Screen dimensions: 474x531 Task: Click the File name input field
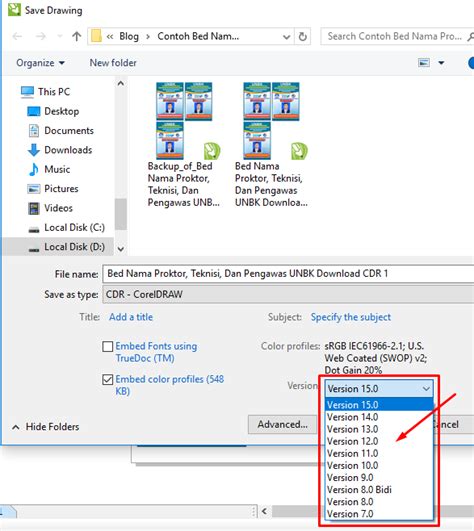[x=288, y=274]
